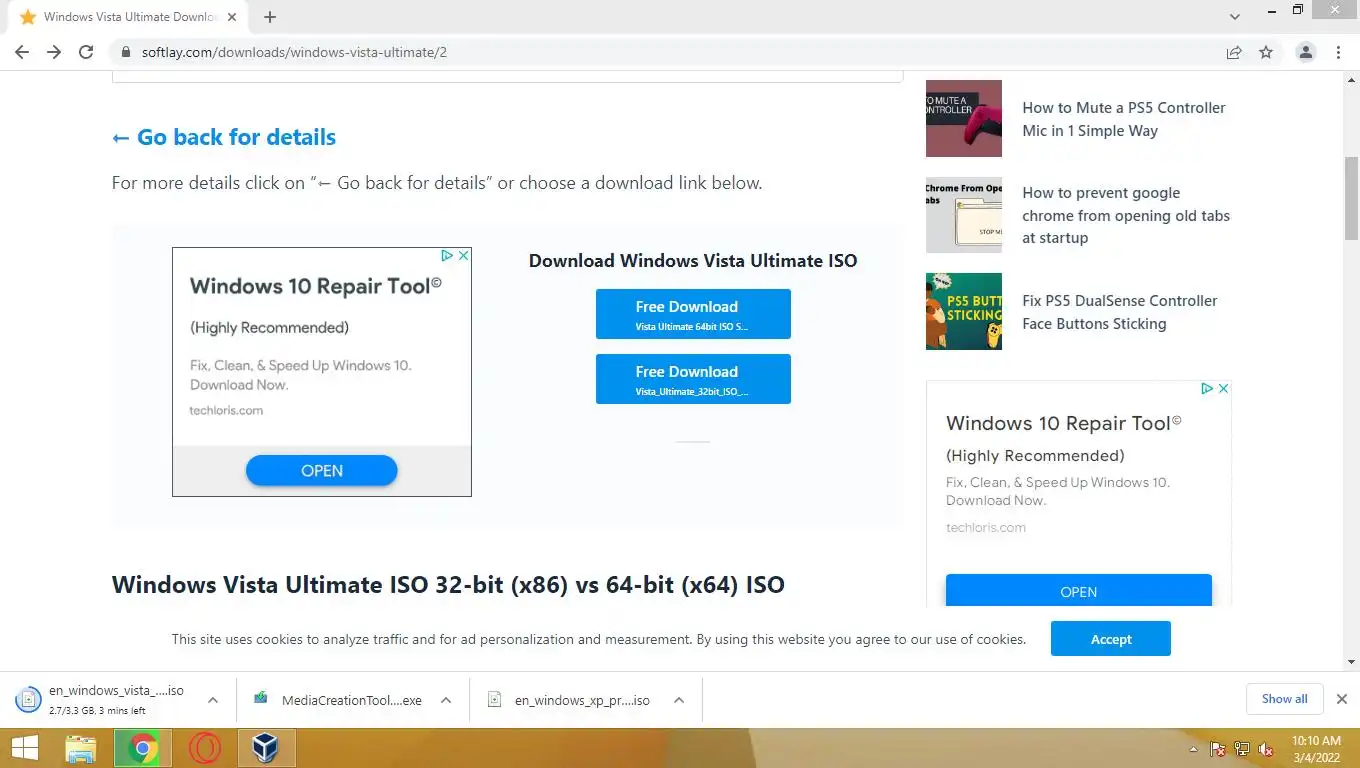Open the taskbar clock showing 10:10 AM
Image resolution: width=1360 pixels, height=768 pixels.
pos(1316,748)
